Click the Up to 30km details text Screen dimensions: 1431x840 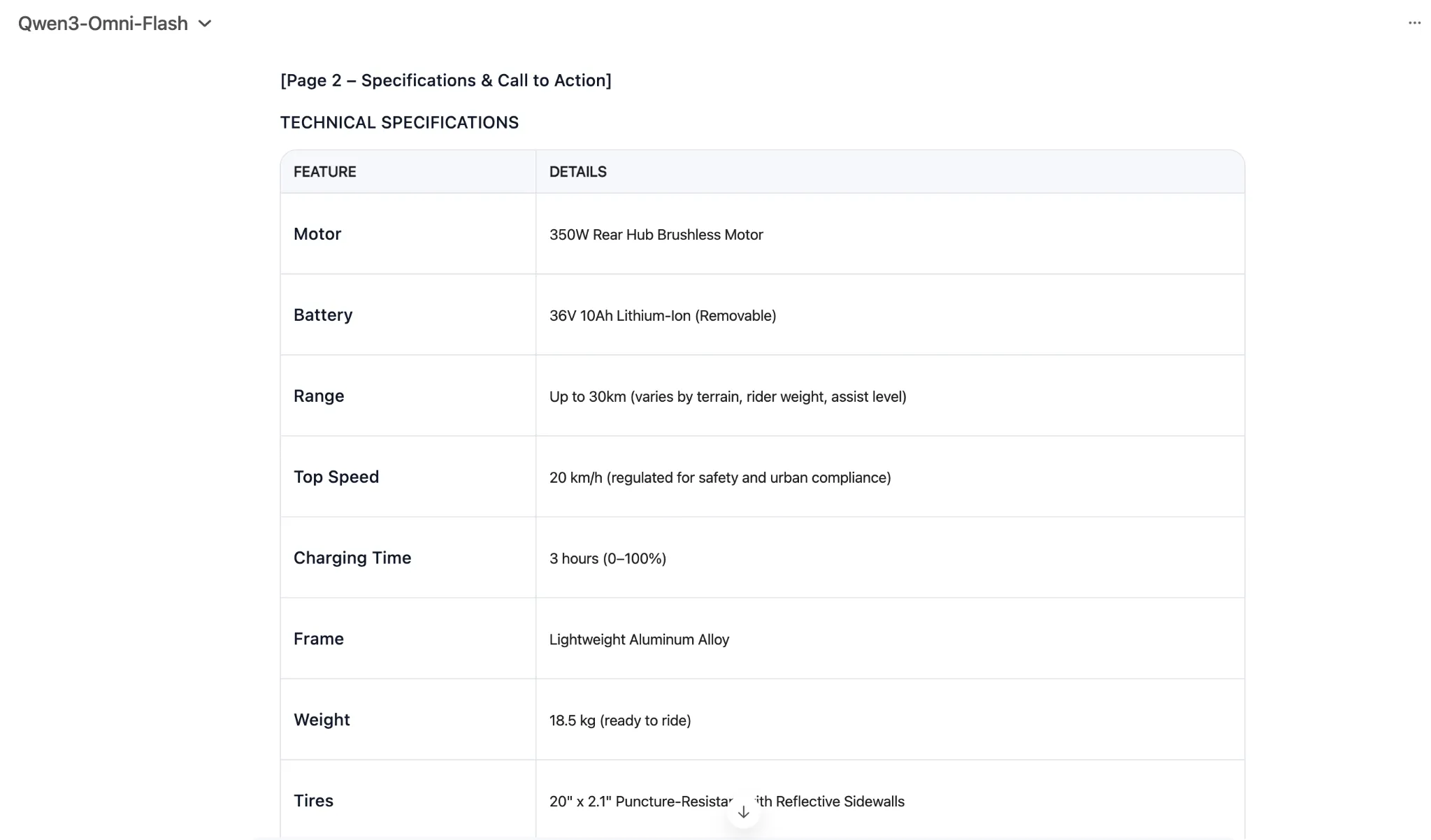[x=727, y=397]
